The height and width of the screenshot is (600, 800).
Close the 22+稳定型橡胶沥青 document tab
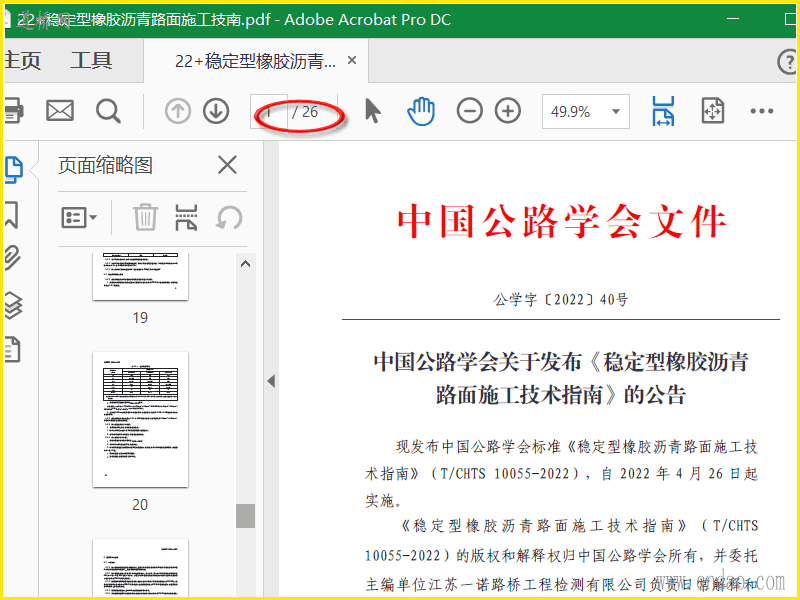pyautogui.click(x=352, y=60)
